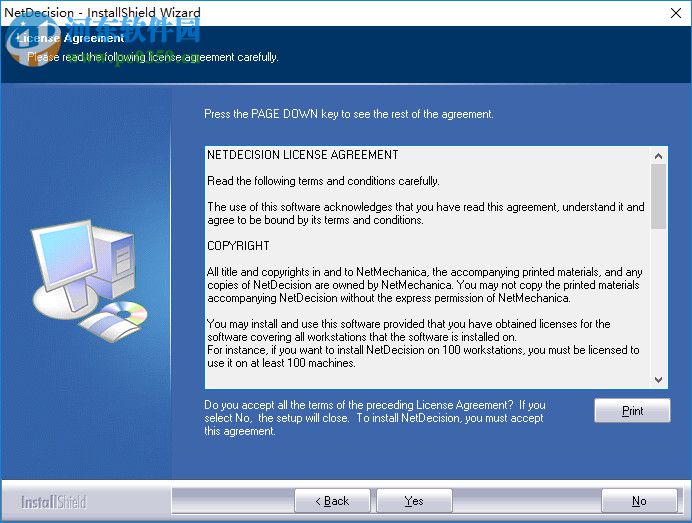Click the 'License Agreement' header title

click(71, 38)
